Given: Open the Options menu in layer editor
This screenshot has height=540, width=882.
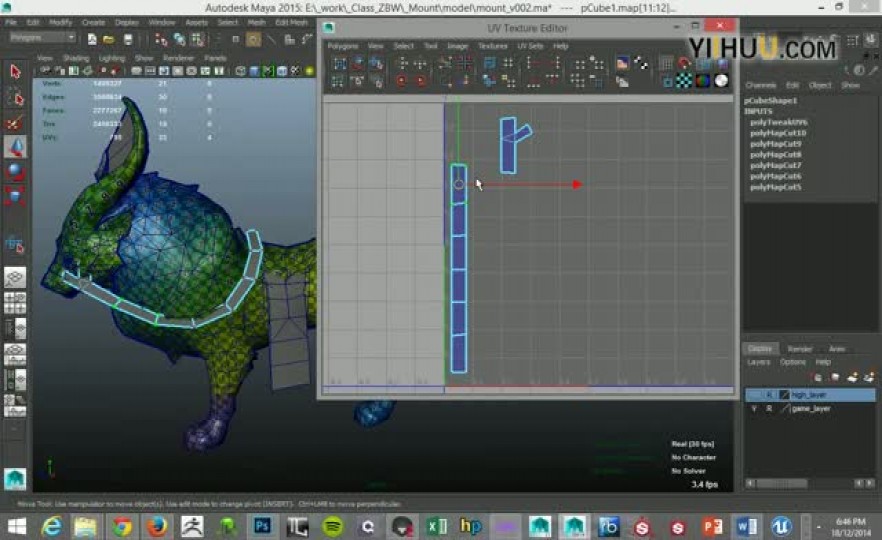Looking at the screenshot, I should click(x=793, y=362).
